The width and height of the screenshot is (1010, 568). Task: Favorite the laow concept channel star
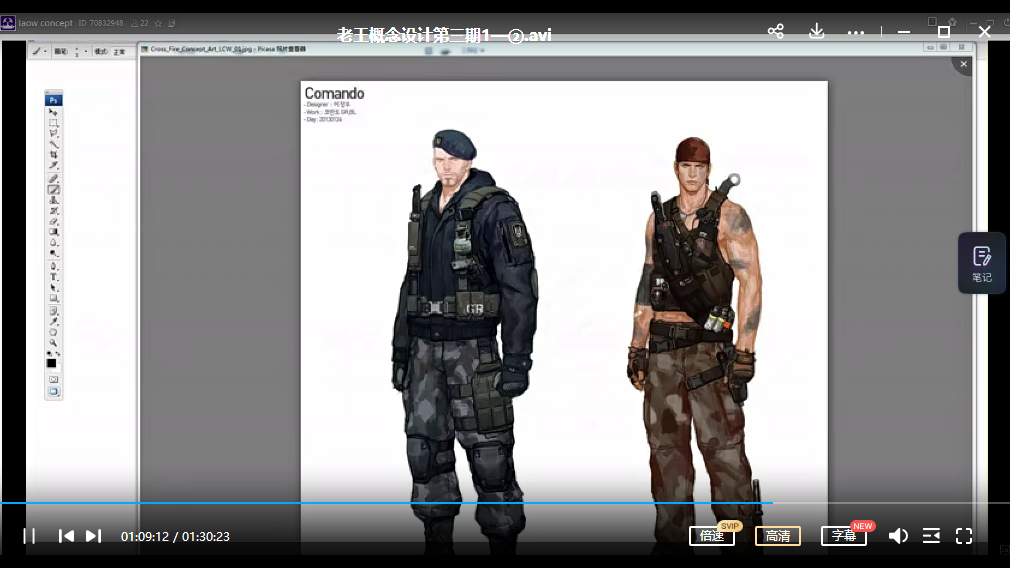tap(158, 23)
